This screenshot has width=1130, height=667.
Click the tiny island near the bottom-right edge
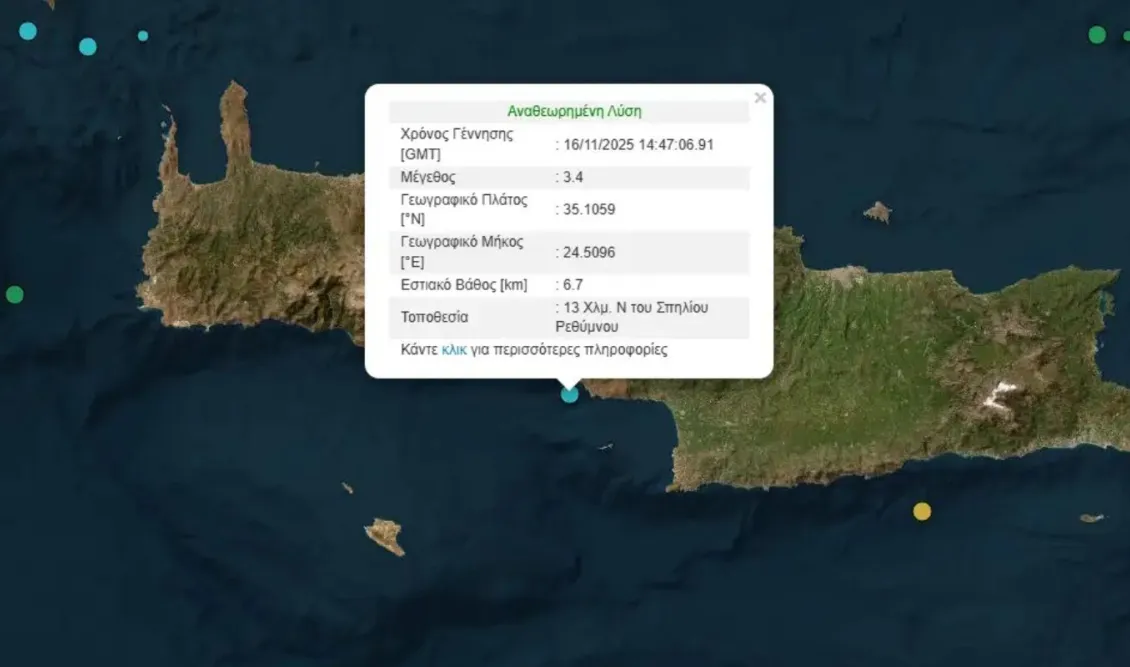pyautogui.click(x=1091, y=518)
